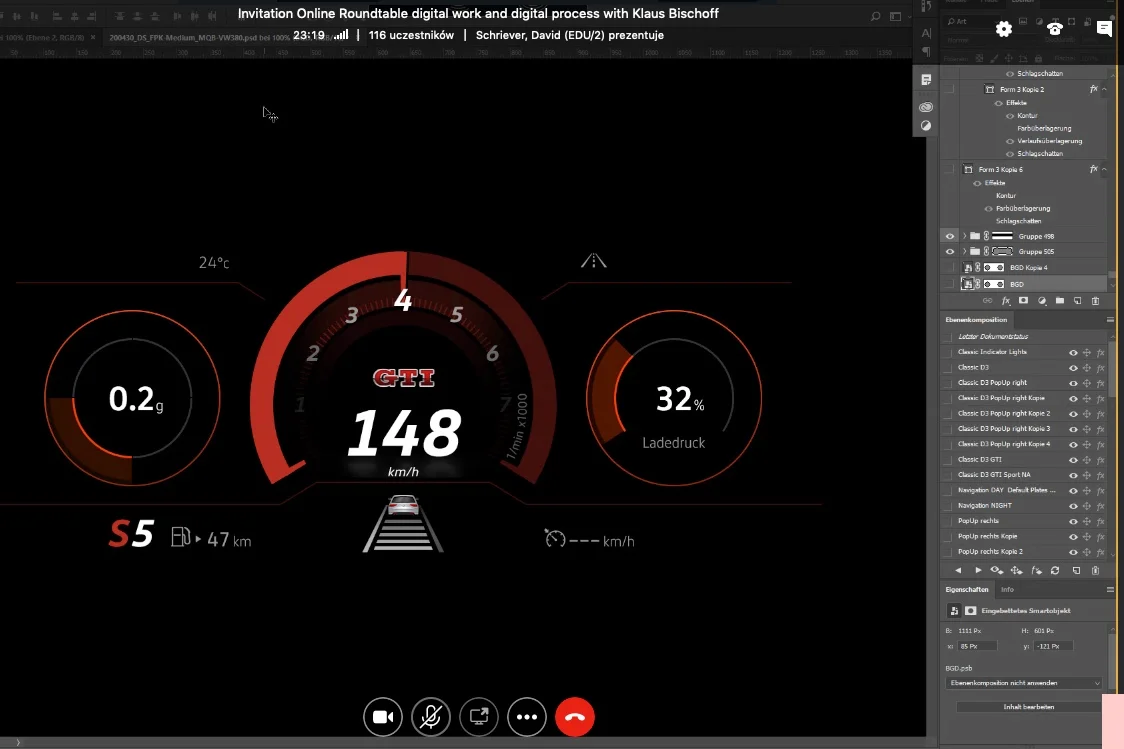Open the Ebenenkomposition panel menu
The height and width of the screenshot is (749, 1124).
[1110, 320]
